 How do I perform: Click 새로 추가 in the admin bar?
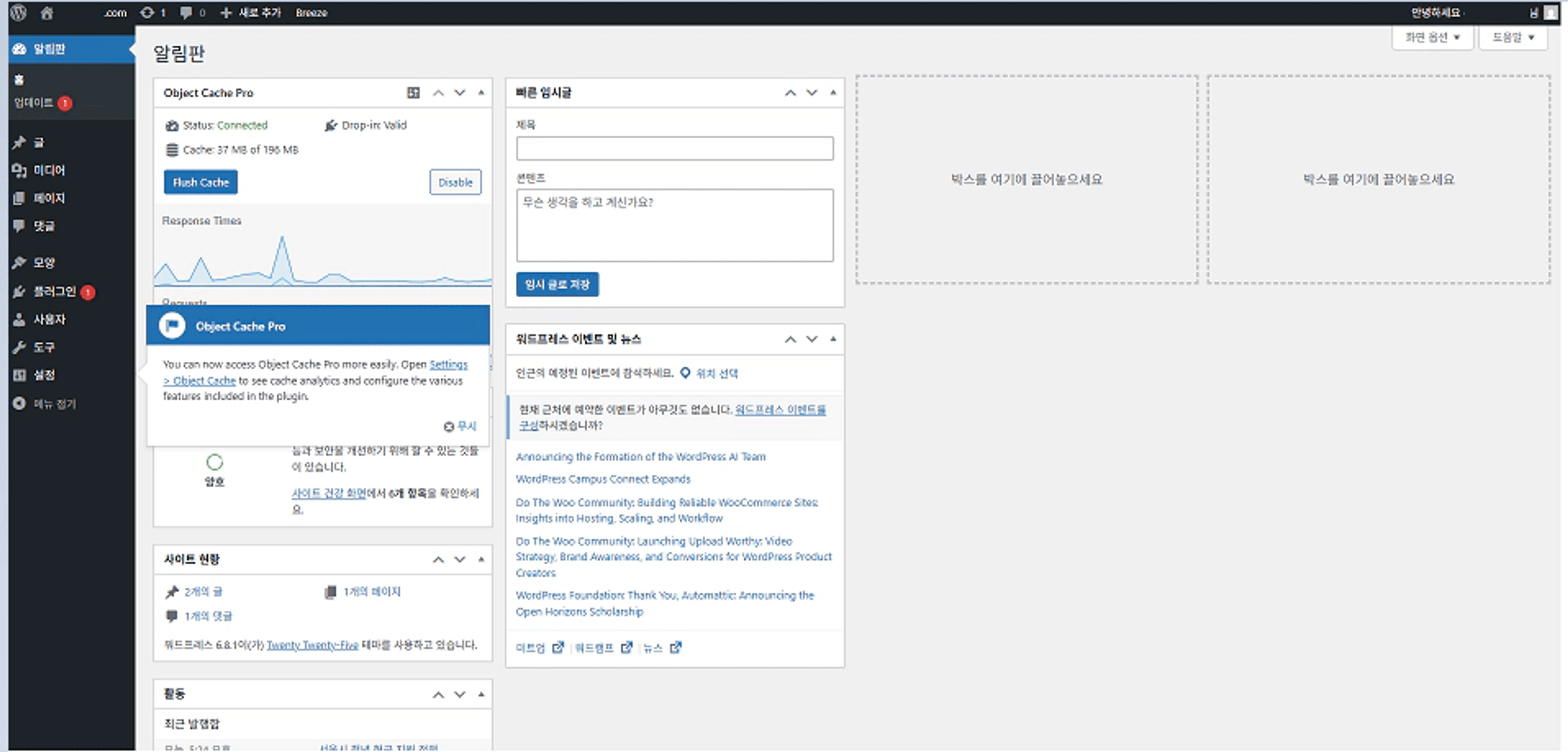(x=250, y=12)
